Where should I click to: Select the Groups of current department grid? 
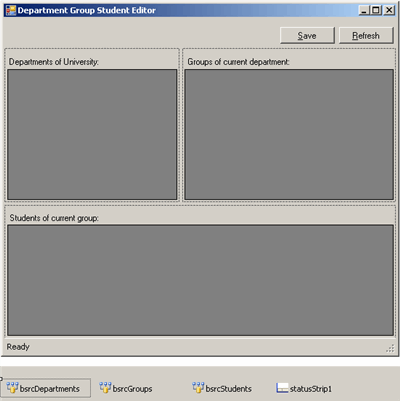coord(289,134)
